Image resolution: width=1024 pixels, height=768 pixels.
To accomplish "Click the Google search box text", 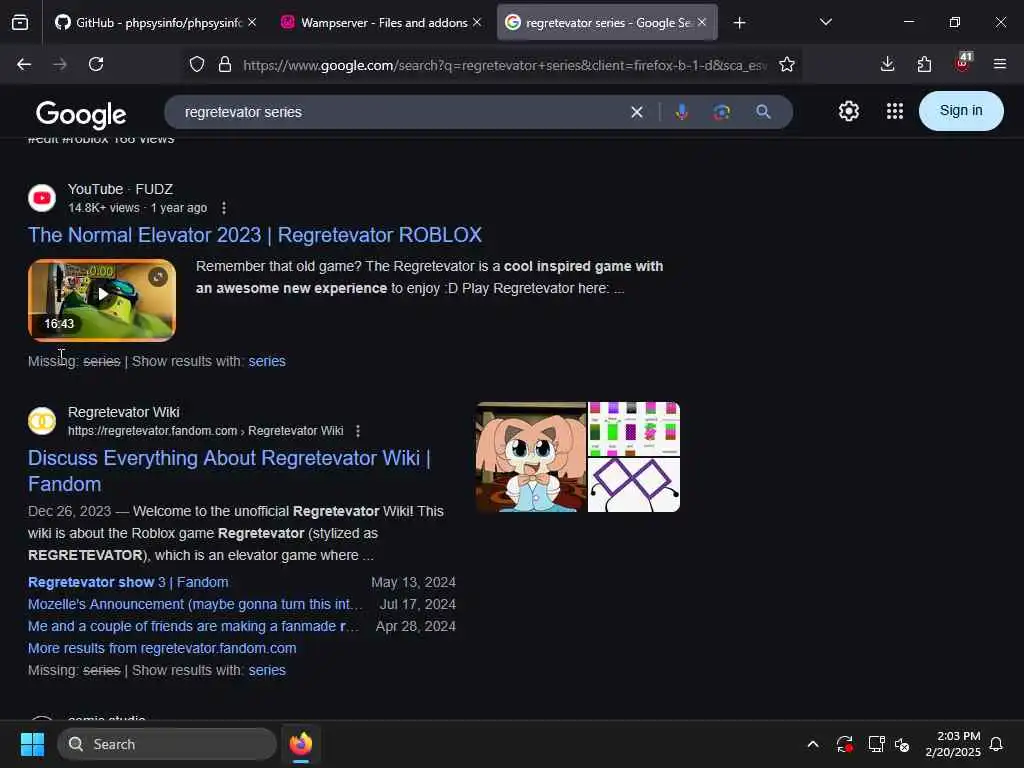I will coord(243,112).
